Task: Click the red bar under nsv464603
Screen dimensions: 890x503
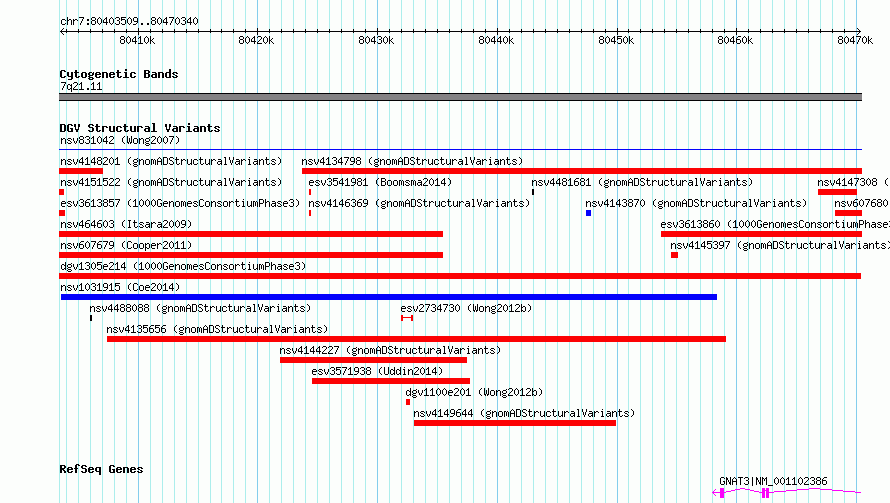Action: coord(251,234)
